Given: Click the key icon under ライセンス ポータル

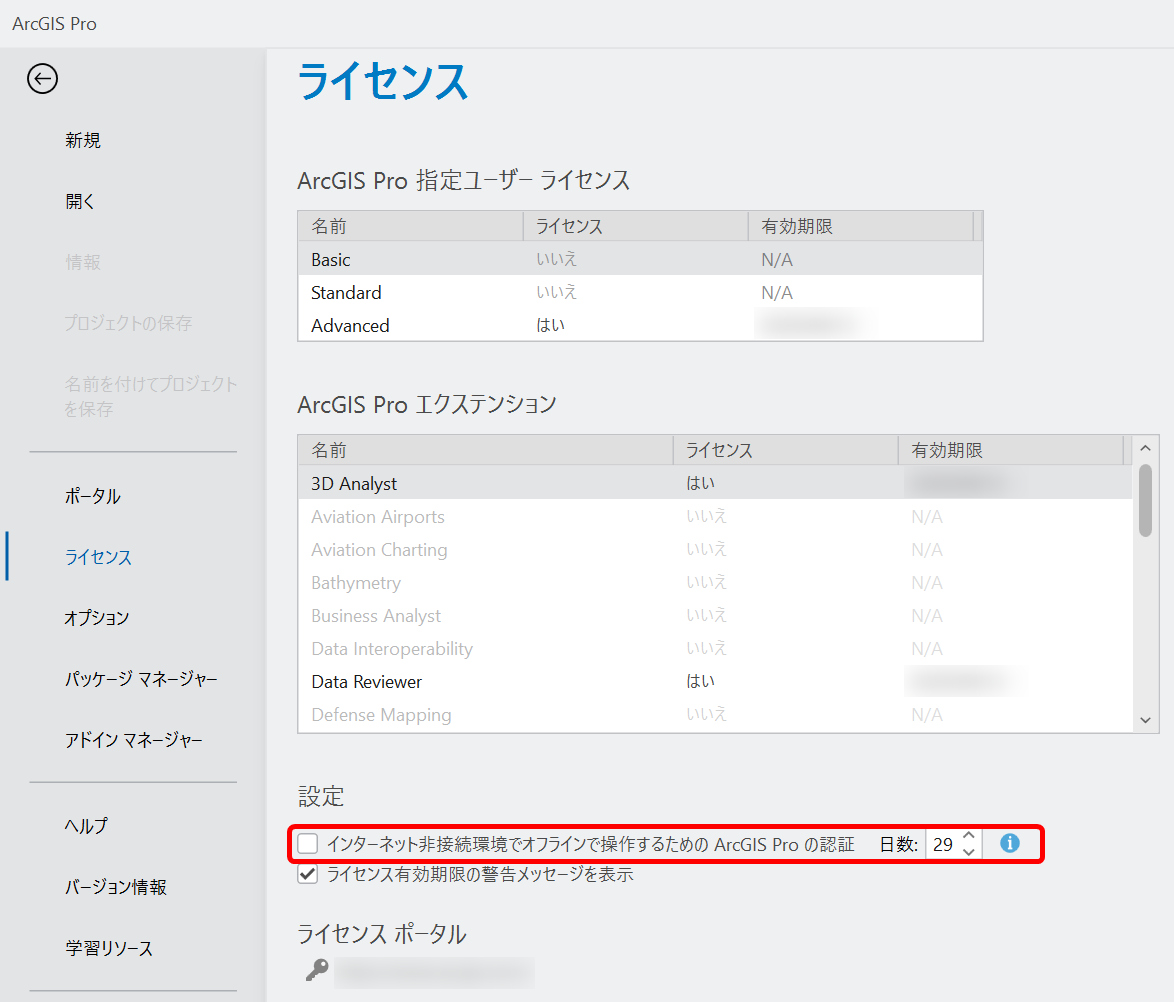Looking at the screenshot, I should pos(317,971).
